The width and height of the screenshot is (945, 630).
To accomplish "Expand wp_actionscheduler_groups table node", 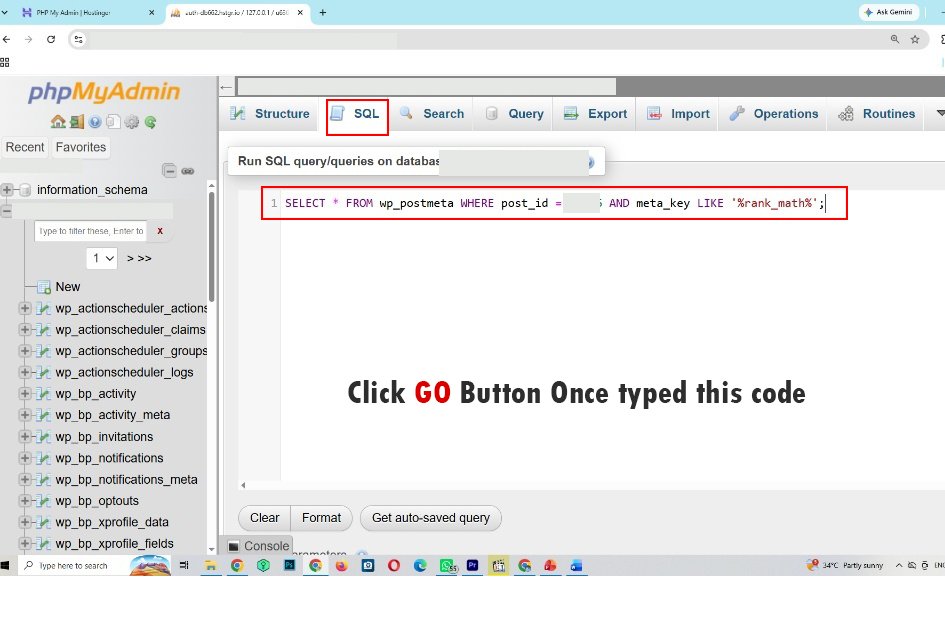I will (x=25, y=351).
